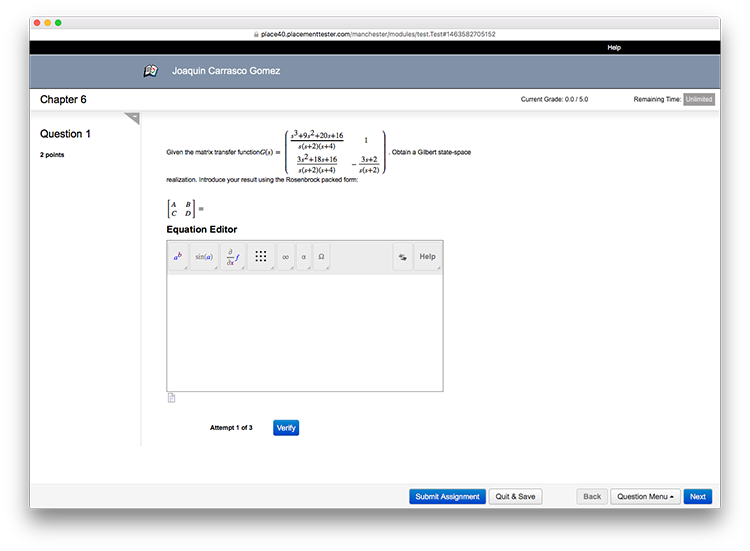Open the matrix grid palette

[260, 257]
